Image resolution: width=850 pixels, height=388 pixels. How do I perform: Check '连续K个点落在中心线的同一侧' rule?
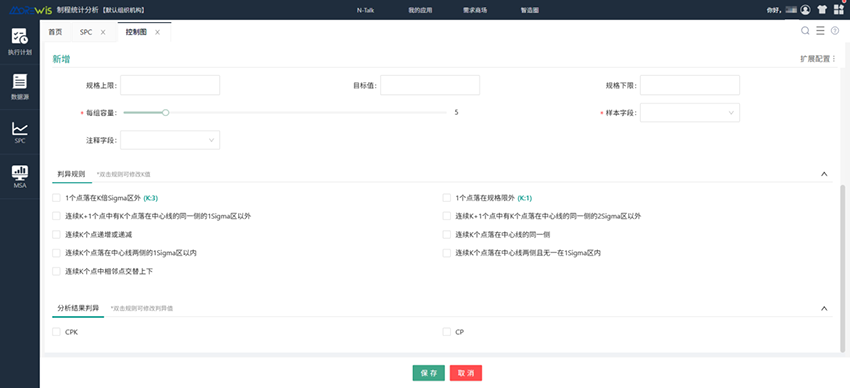(447, 235)
